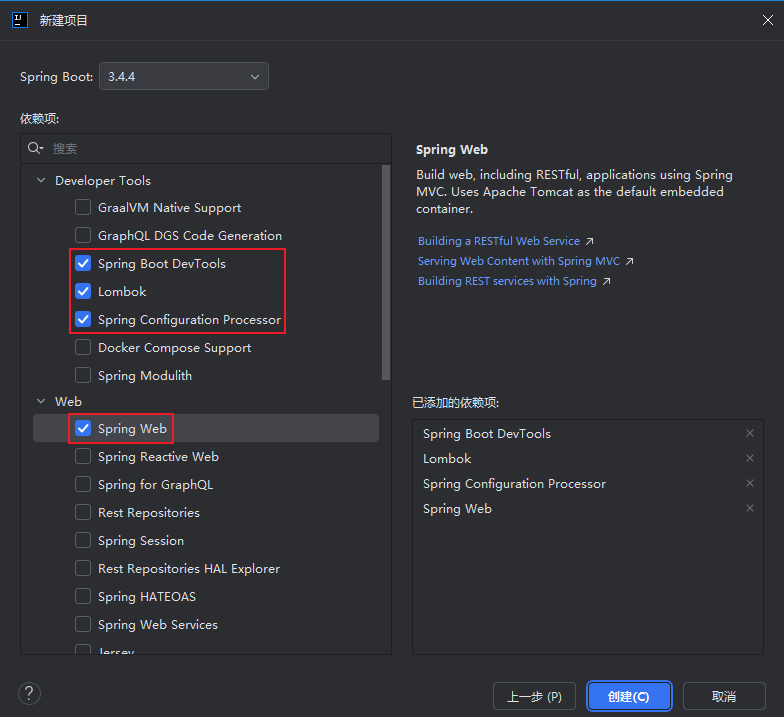This screenshot has width=784, height=717.
Task: Enable Spring HATEOAS checkbox
Action: (83, 596)
